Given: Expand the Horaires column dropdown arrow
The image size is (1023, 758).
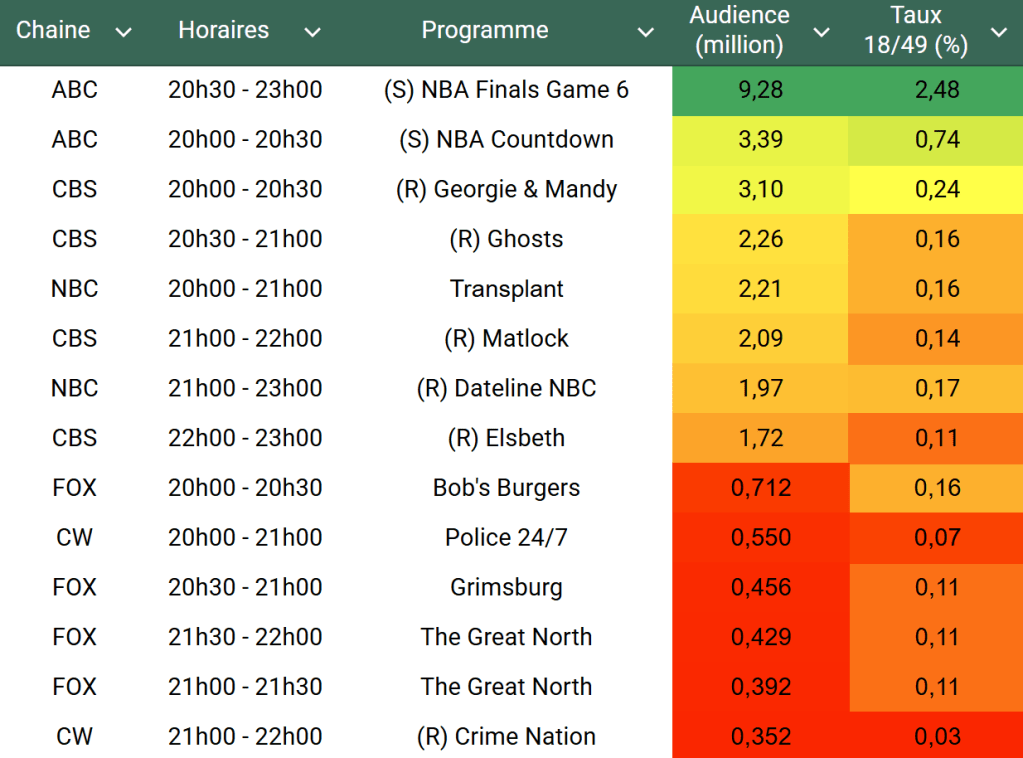Looking at the screenshot, I should (x=312, y=33).
